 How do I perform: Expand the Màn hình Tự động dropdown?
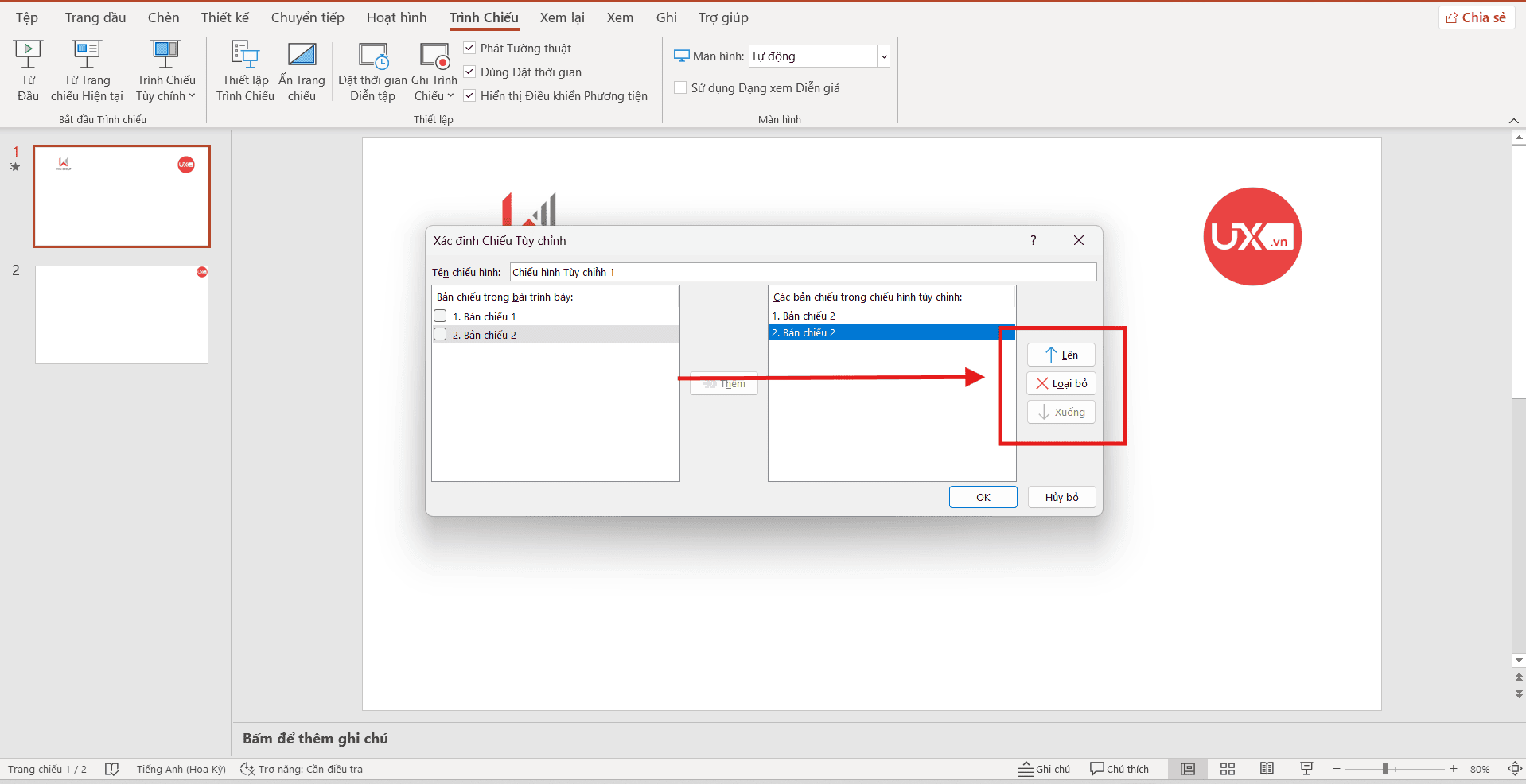(x=883, y=56)
